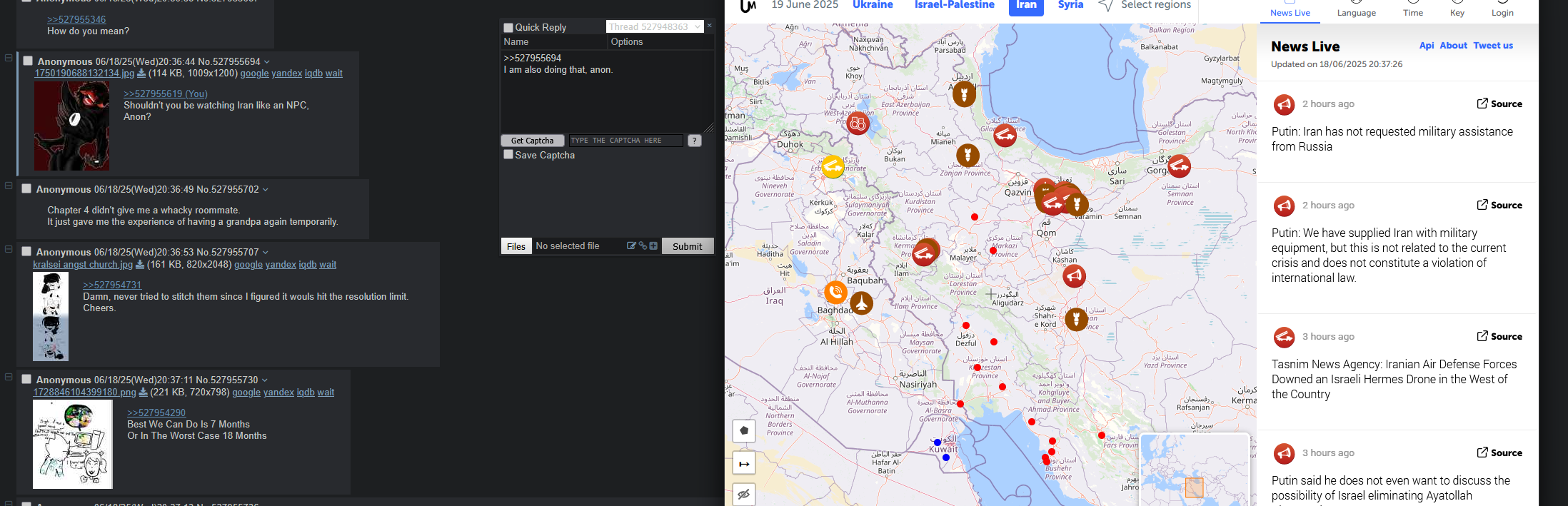Screen dimensions: 1568x506
Task: Click the red launcher marker near Gorgan
Action: (1179, 166)
